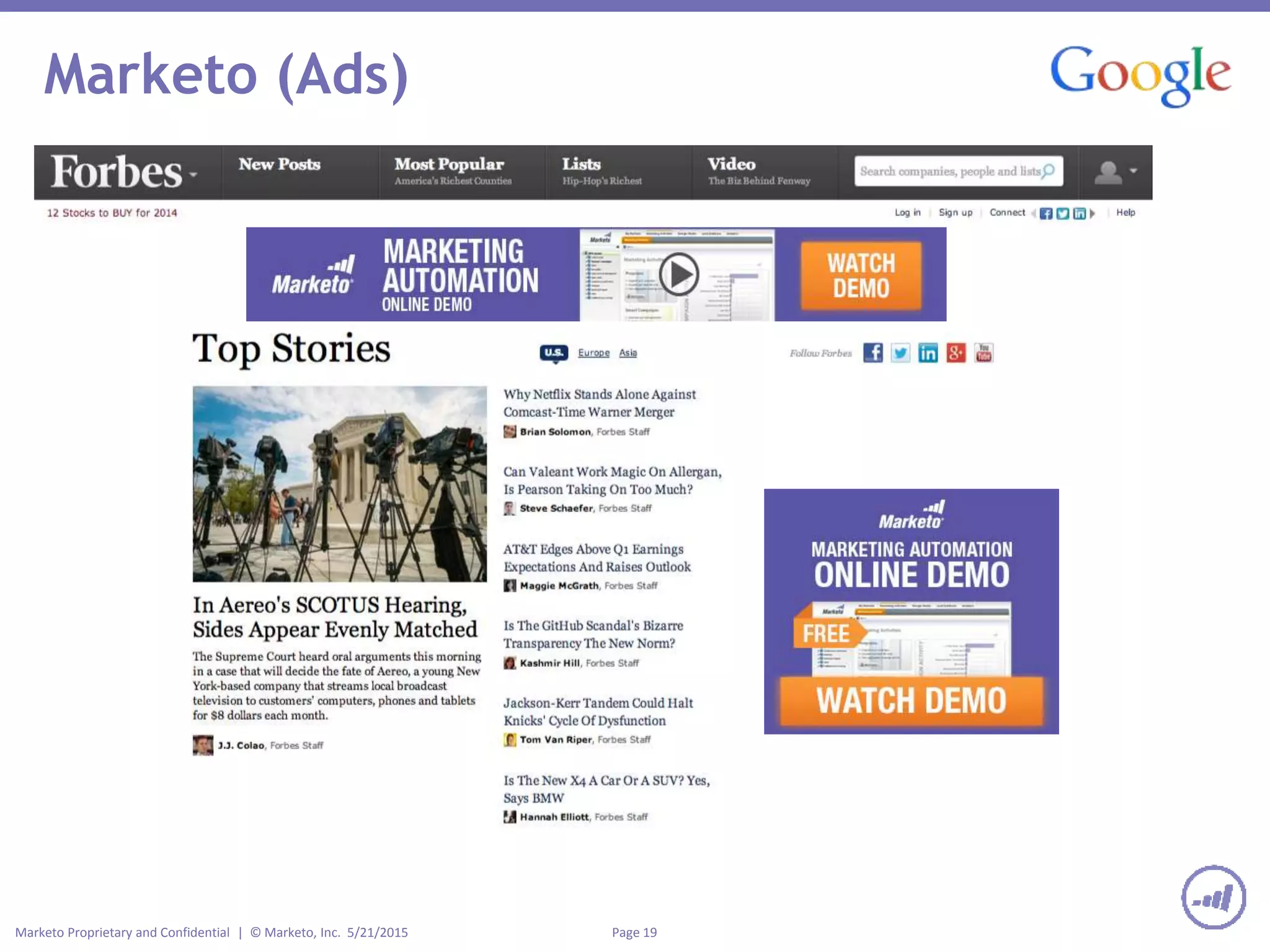Click the left arrow beside Connect

pos(1034,214)
